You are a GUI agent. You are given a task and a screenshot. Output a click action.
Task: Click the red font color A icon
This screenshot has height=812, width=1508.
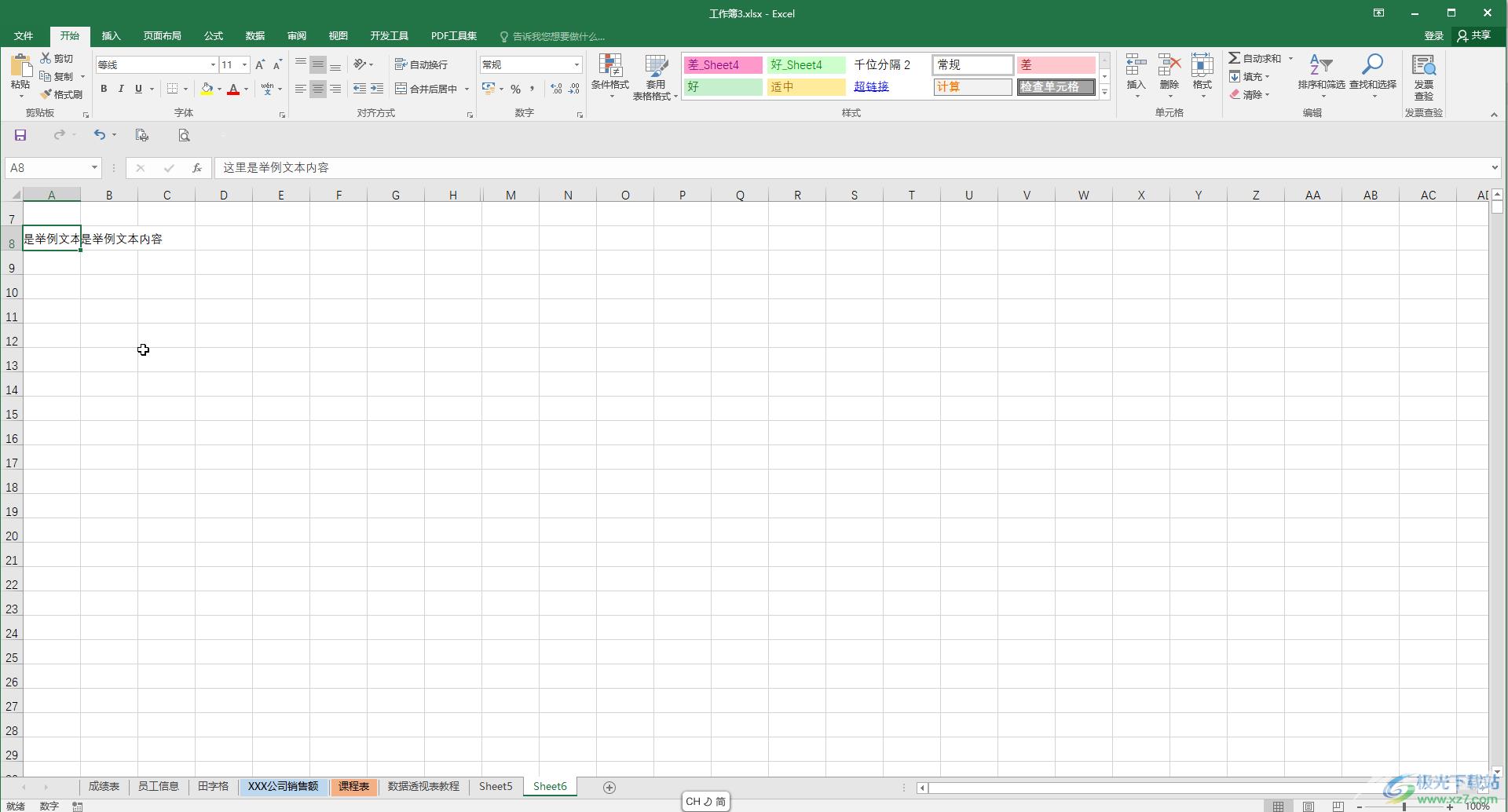233,89
